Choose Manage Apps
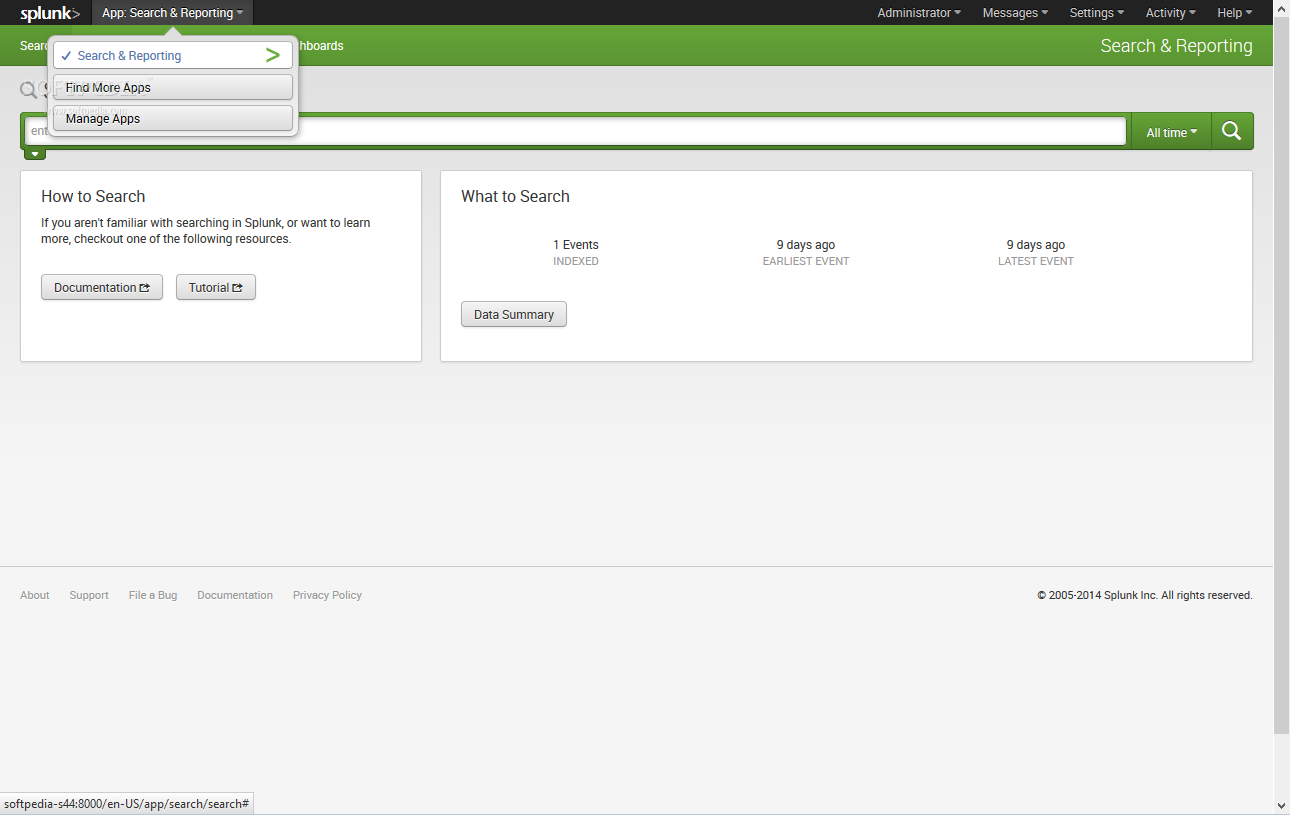 173,118
